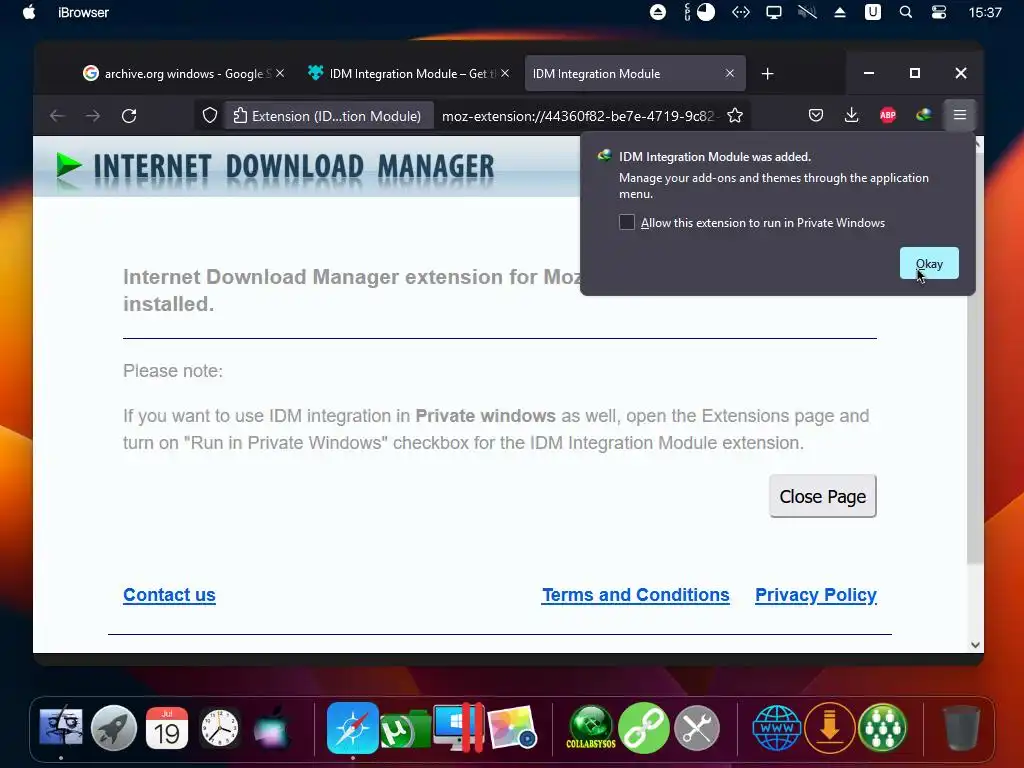This screenshot has height=768, width=1024.
Task: Click the Okay button in the popup
Action: tap(929, 263)
